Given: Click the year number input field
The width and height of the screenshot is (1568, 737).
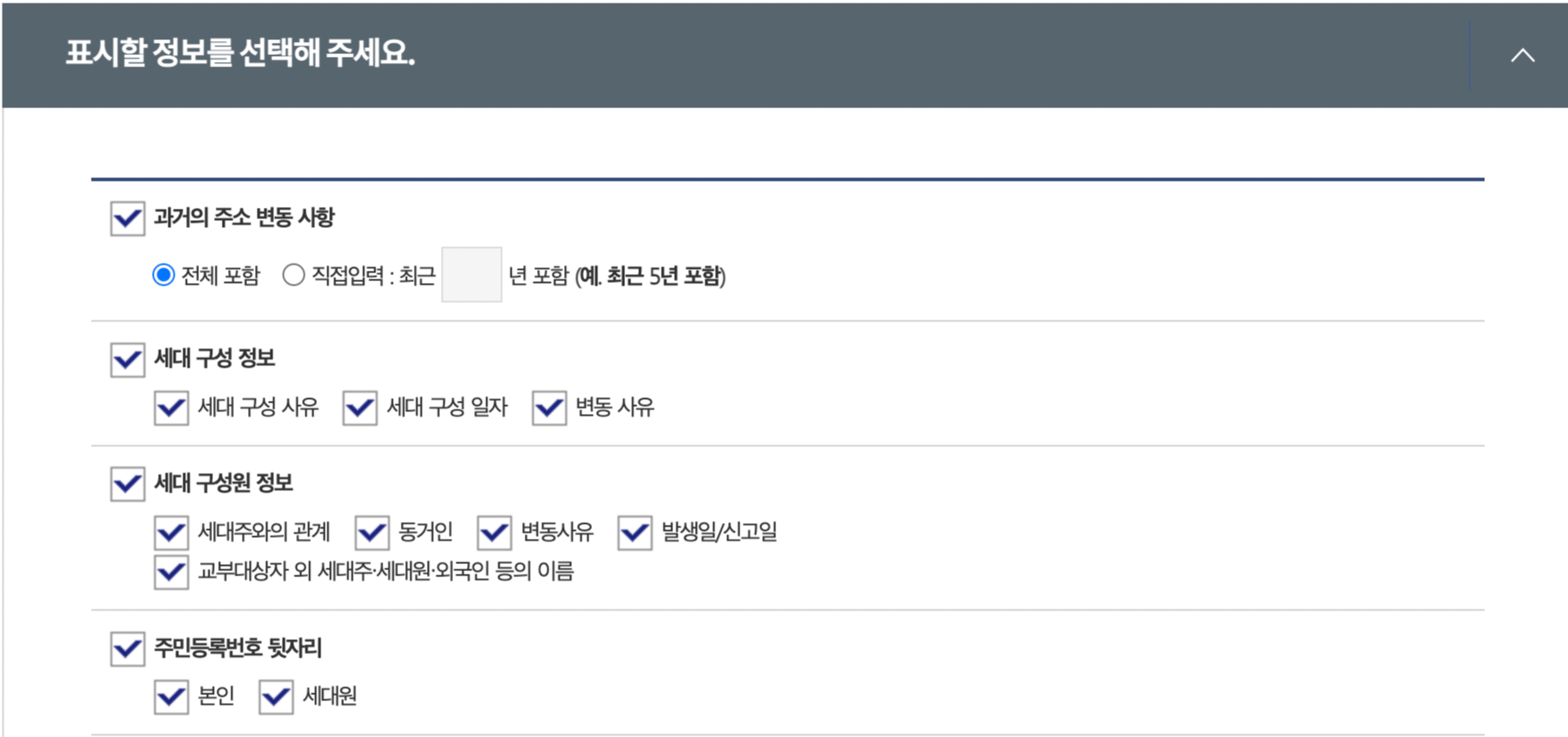Looking at the screenshot, I should tap(471, 276).
